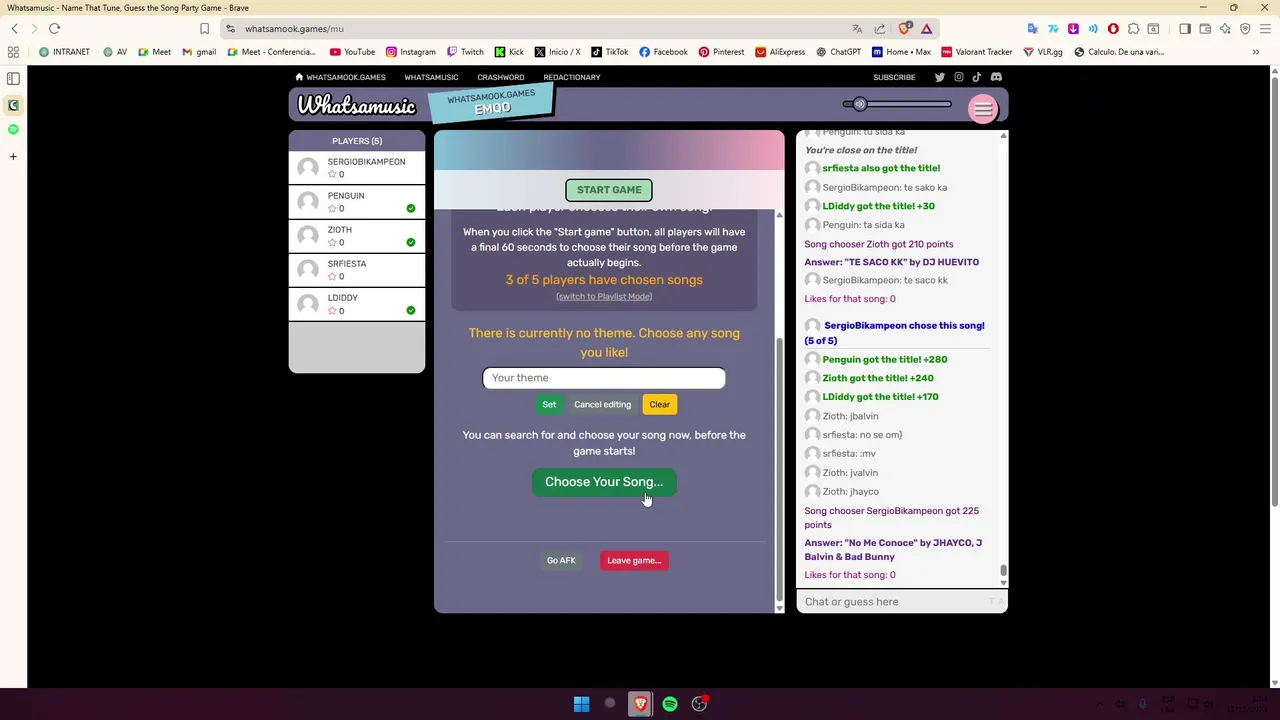Toggle the browser sidebar panel
The image size is (1280, 720).
coord(1185,29)
